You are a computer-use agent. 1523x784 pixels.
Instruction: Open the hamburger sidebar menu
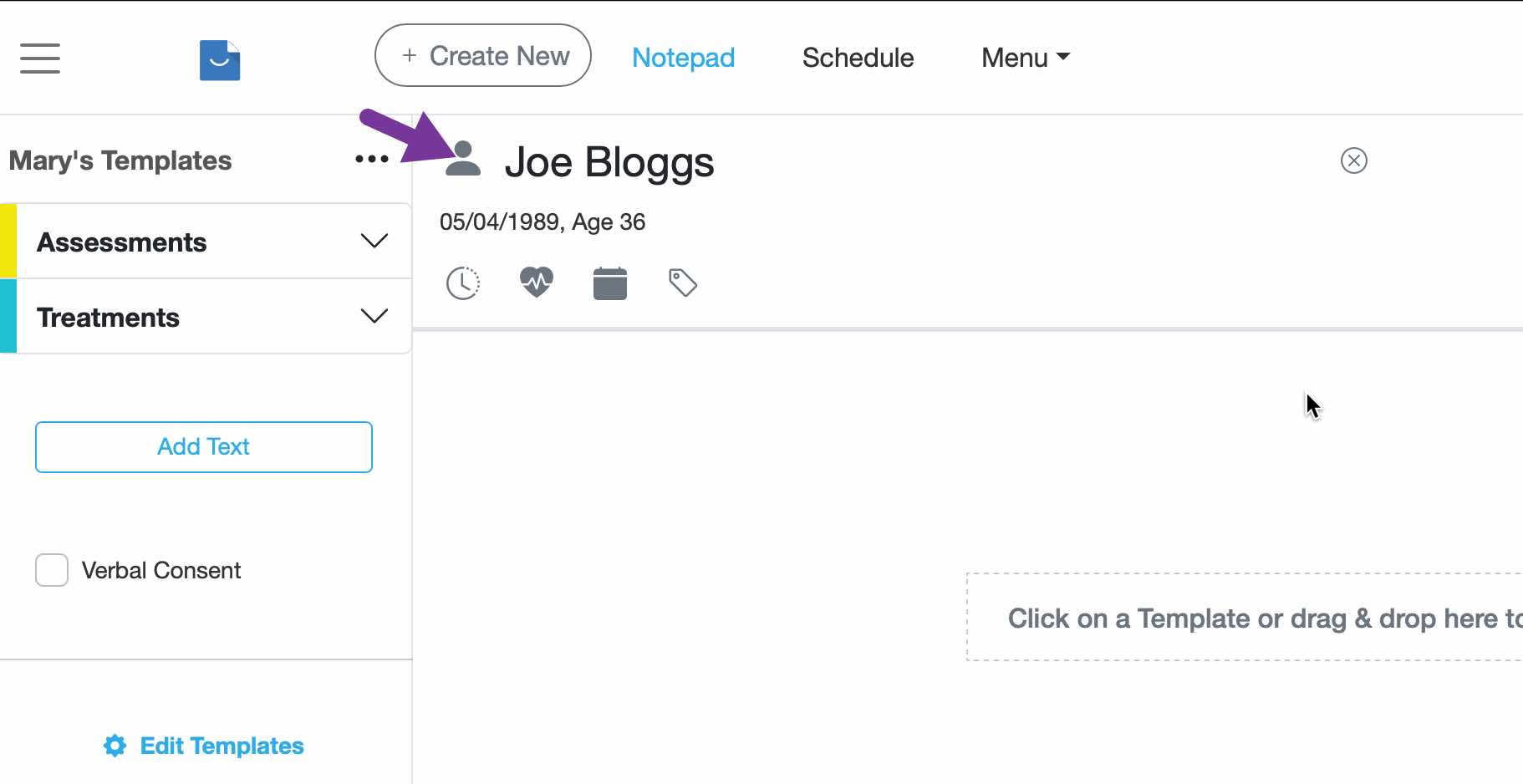[40, 59]
